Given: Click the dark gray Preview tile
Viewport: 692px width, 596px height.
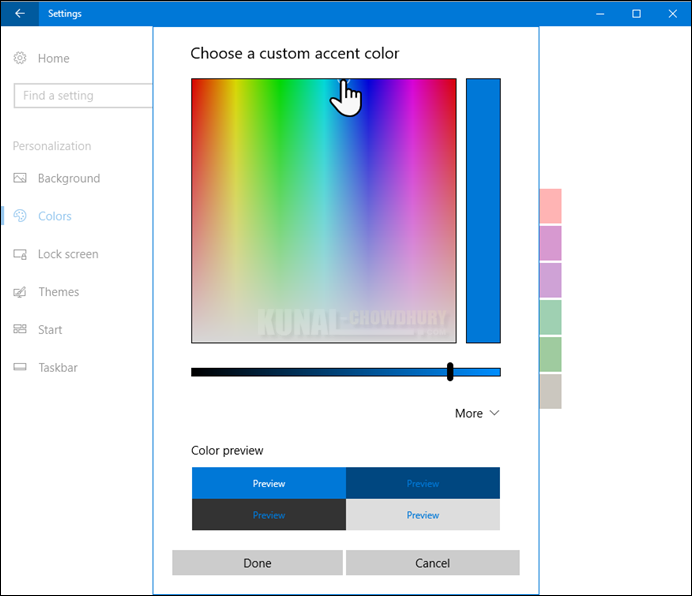Looking at the screenshot, I should tap(269, 515).
